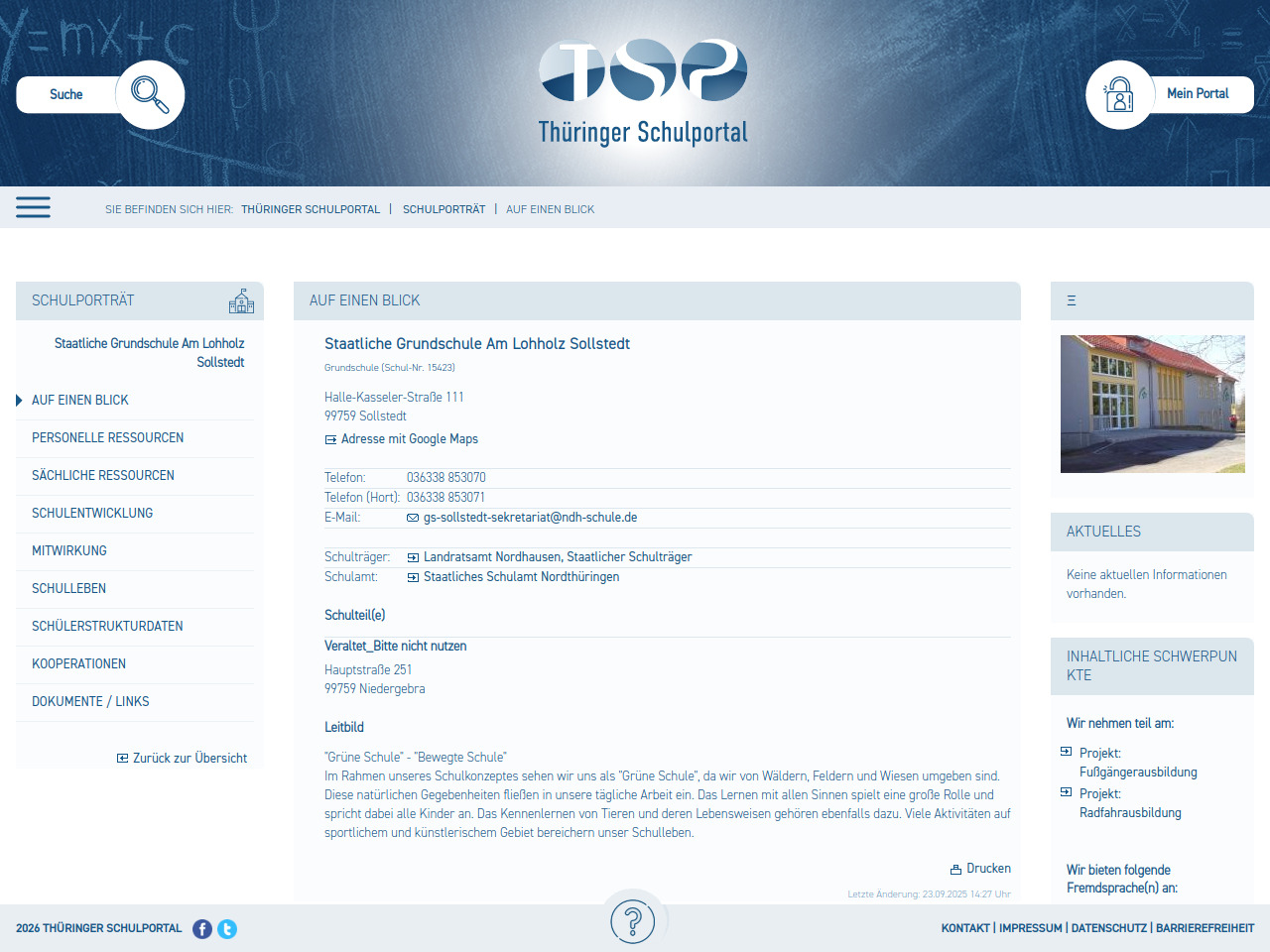Open Staatliches Schulamt Nordthüringen link
This screenshot has width=1270, height=952.
click(521, 577)
